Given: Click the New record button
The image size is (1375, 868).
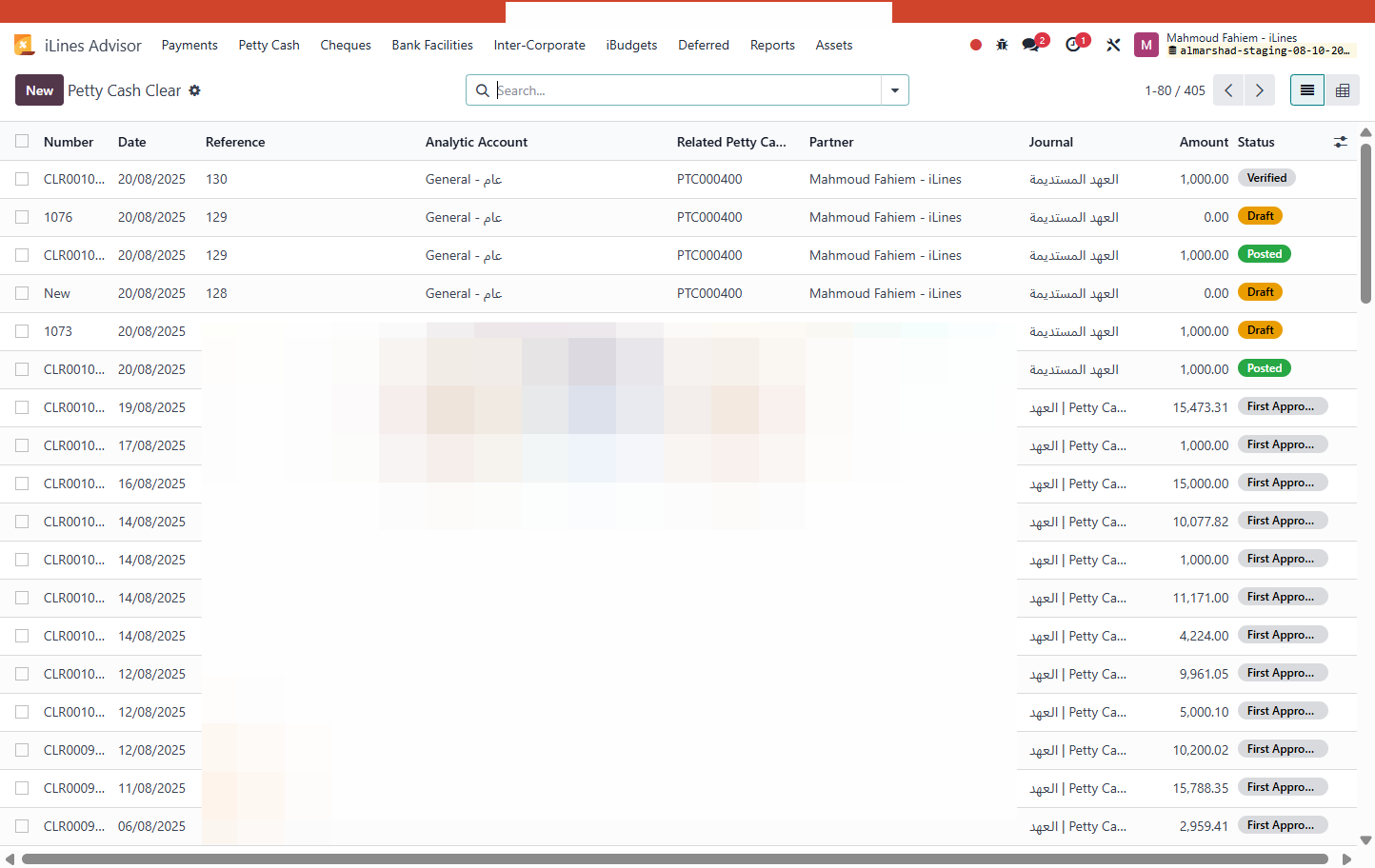Looking at the screenshot, I should 39,90.
